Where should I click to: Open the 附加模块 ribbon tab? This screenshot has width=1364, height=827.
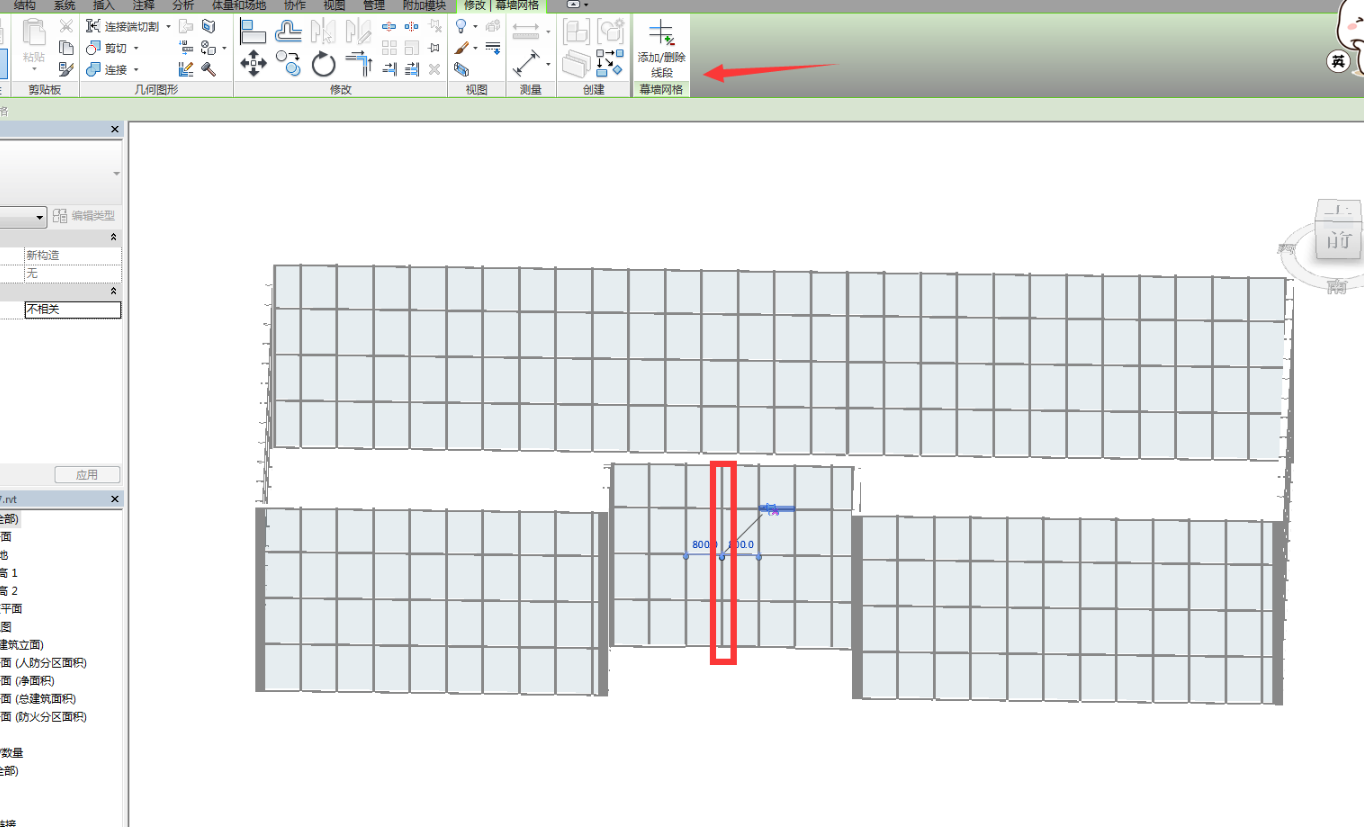coord(424,5)
